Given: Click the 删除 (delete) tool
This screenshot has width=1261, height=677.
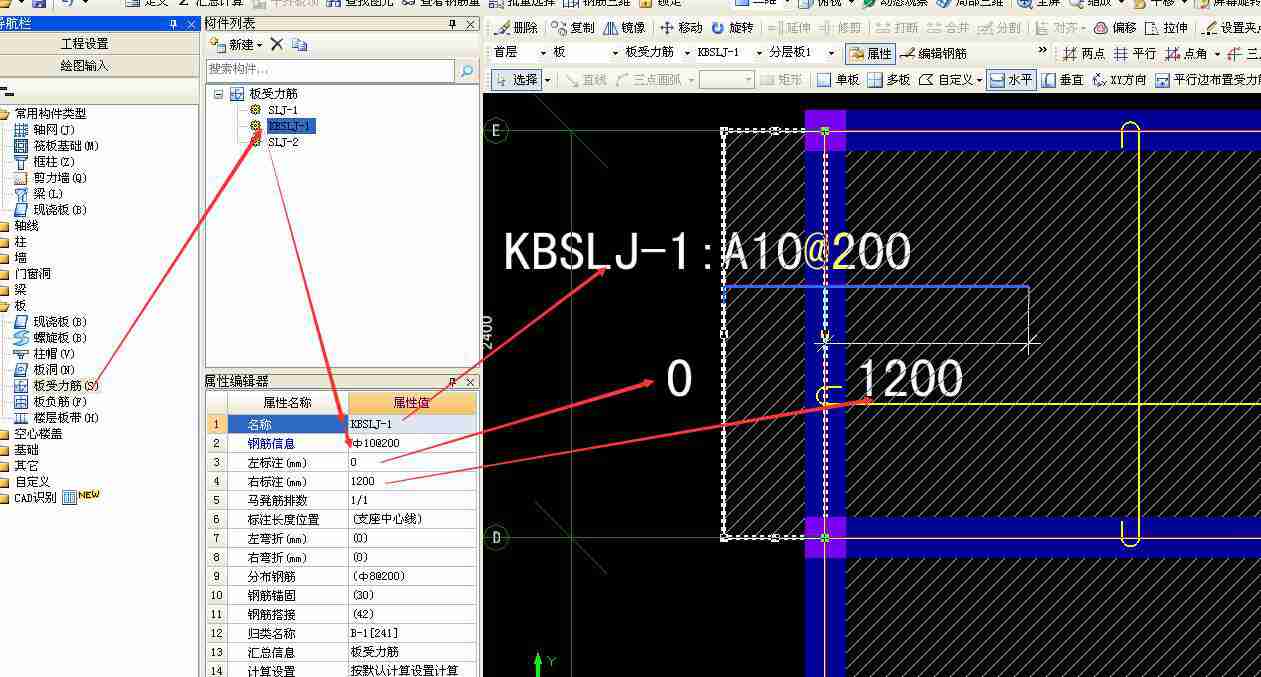Looking at the screenshot, I should coord(516,28).
